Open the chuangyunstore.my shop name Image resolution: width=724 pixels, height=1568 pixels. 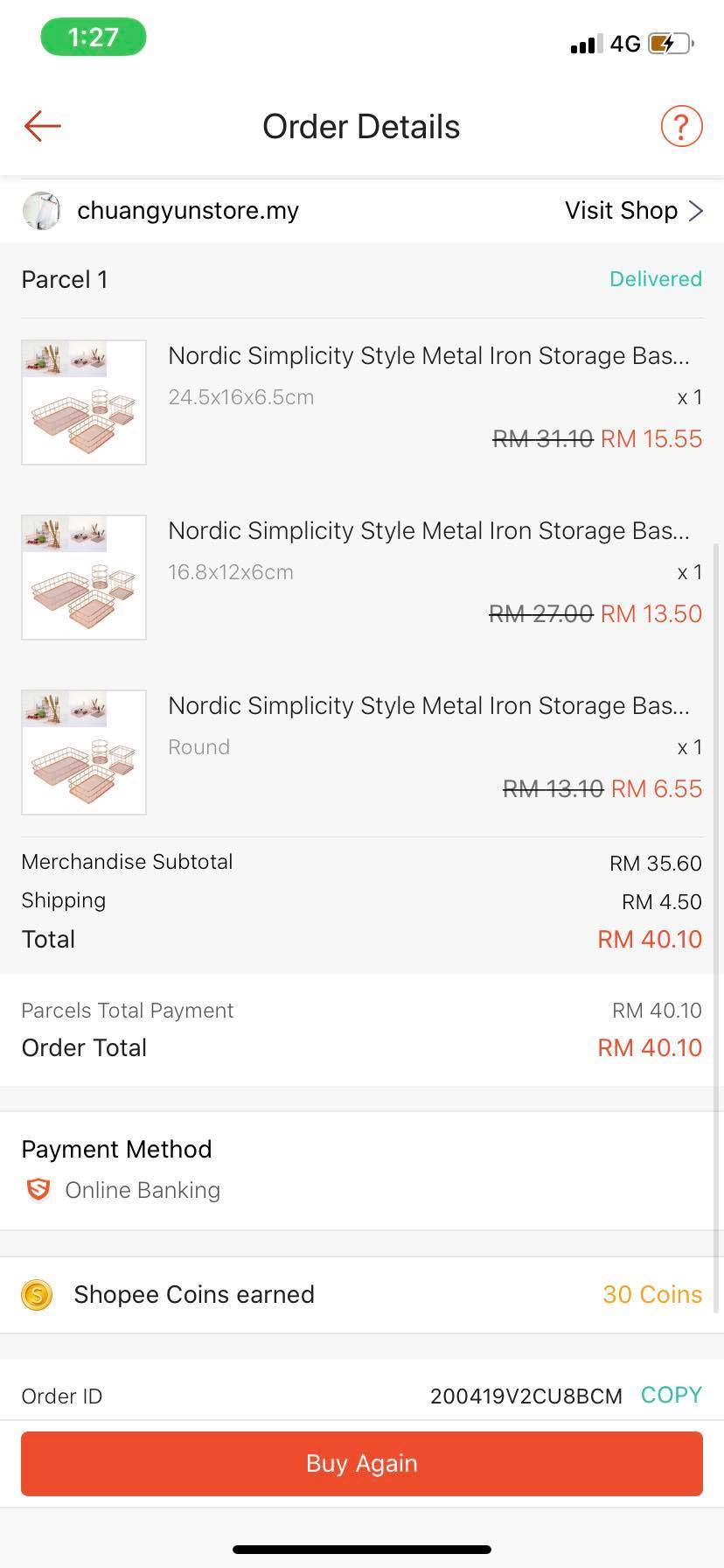point(188,211)
